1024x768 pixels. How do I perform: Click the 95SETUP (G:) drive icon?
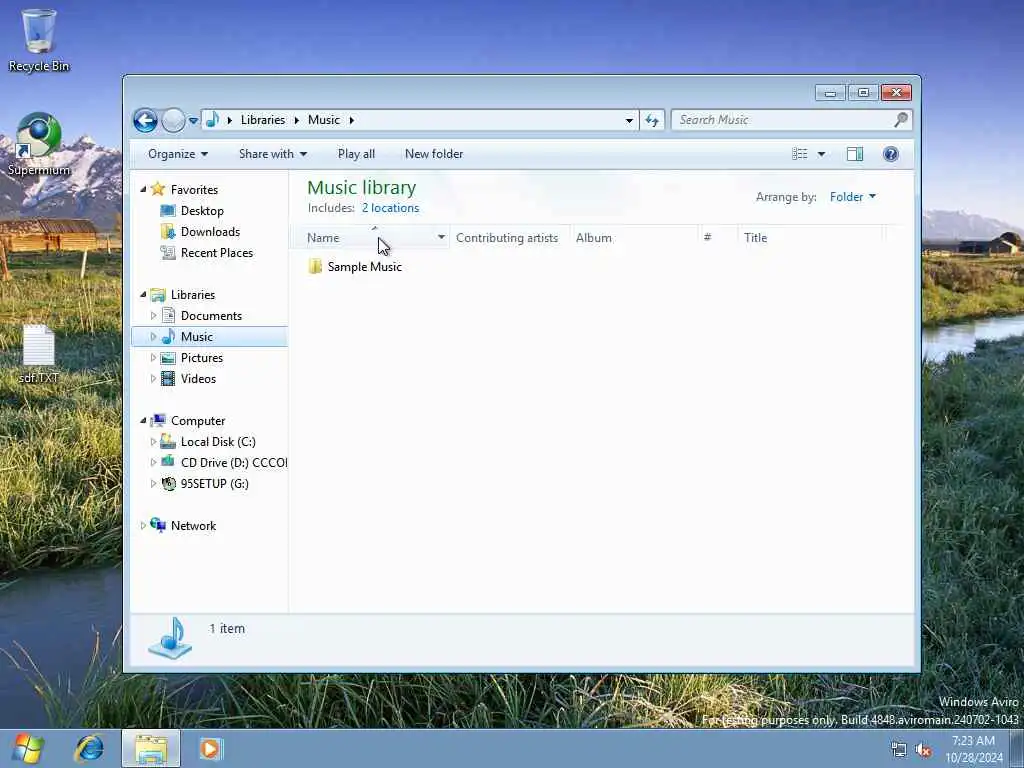[x=168, y=484]
